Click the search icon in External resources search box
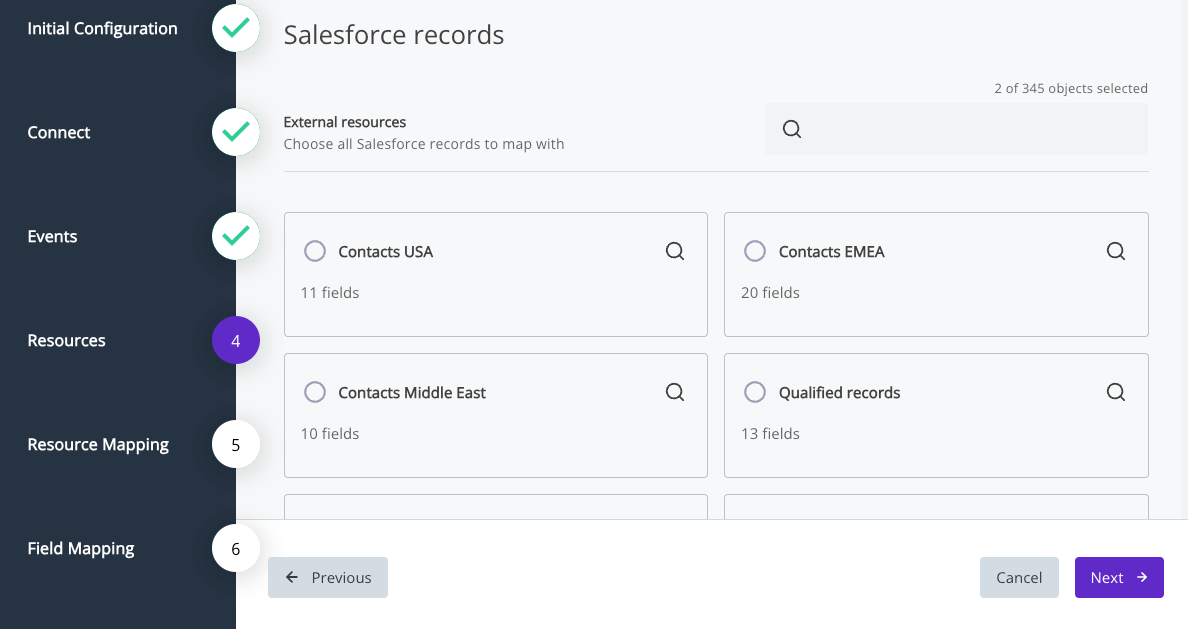The height and width of the screenshot is (629, 1188). [x=792, y=129]
